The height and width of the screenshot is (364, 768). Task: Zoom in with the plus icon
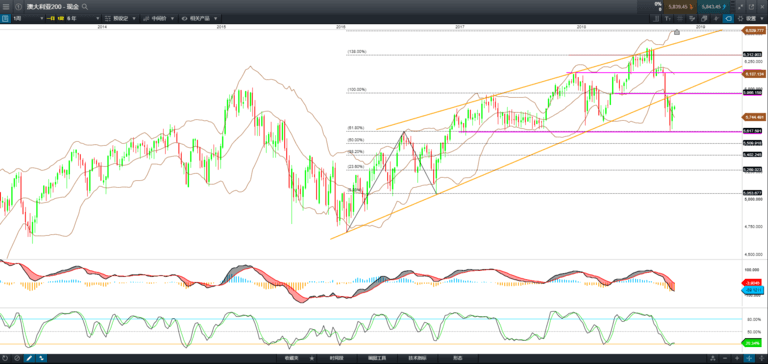coord(737,359)
